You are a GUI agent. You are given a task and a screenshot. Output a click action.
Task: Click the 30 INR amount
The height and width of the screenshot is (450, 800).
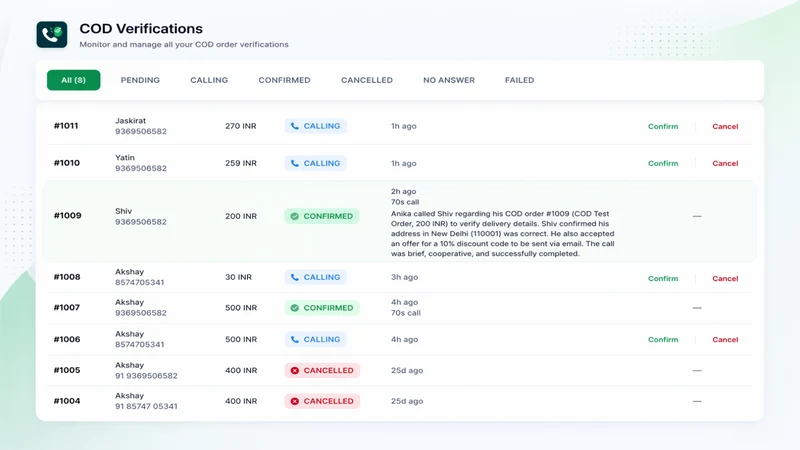[x=238, y=278]
